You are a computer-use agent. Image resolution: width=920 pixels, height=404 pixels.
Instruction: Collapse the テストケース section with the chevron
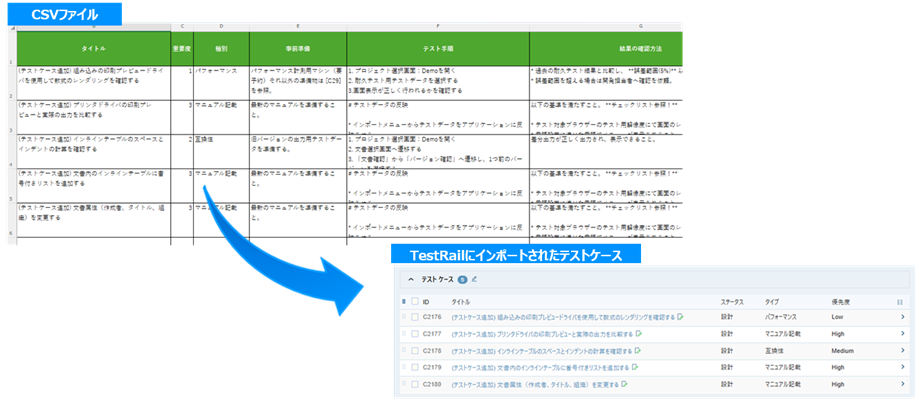click(410, 280)
